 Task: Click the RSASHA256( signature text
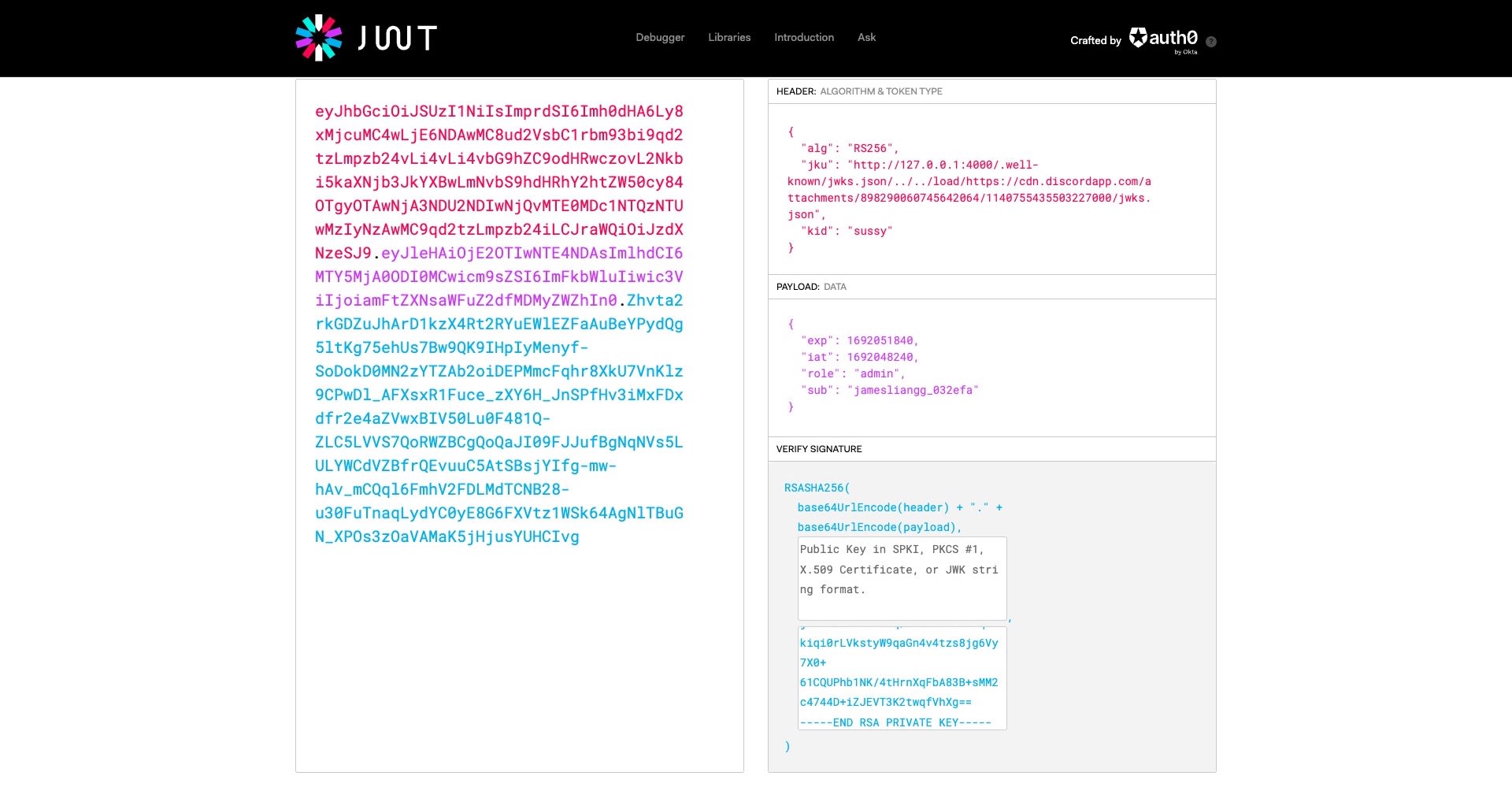coord(817,488)
